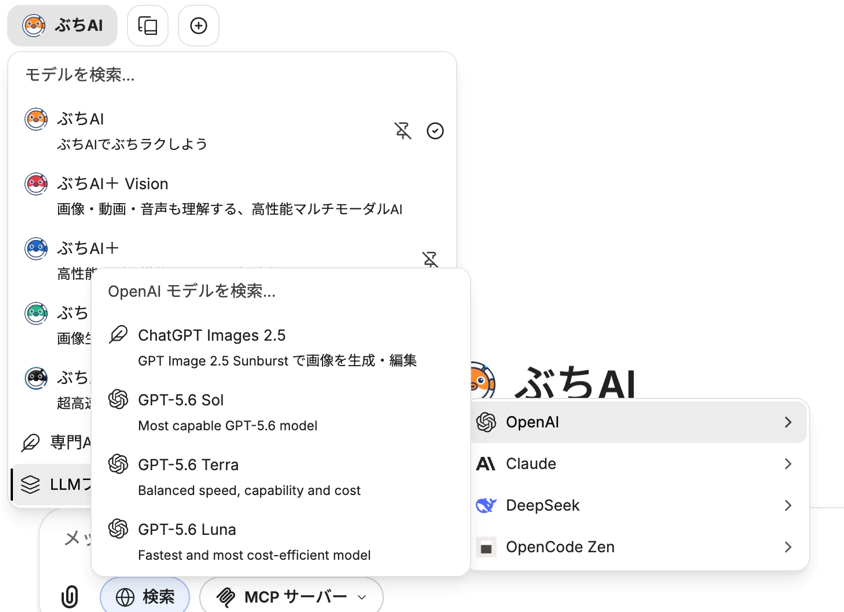
Task: Click the feather icon beside 専門
Action: (30, 442)
